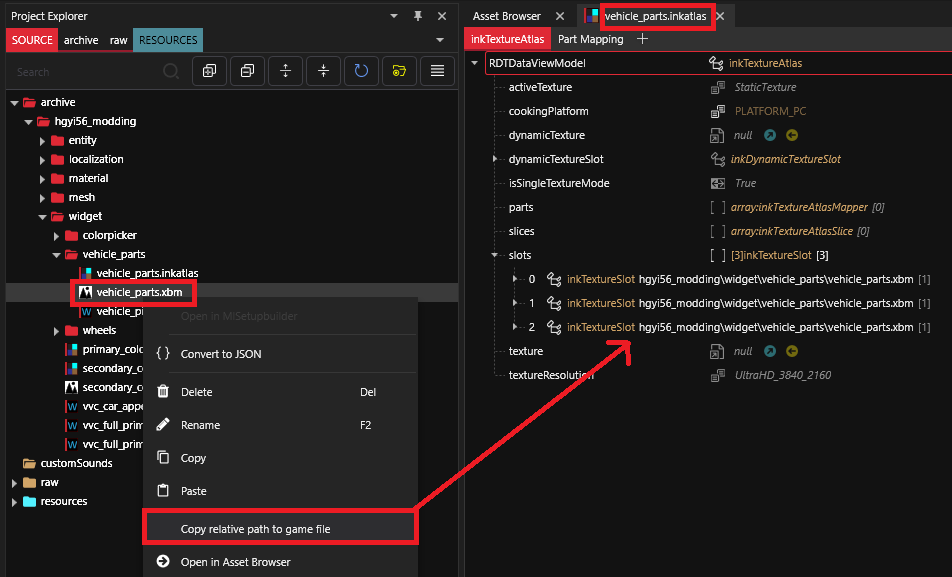Viewport: 952px width, 577px height.
Task: Expand the dynamicTextureSlot property
Action: (494, 159)
